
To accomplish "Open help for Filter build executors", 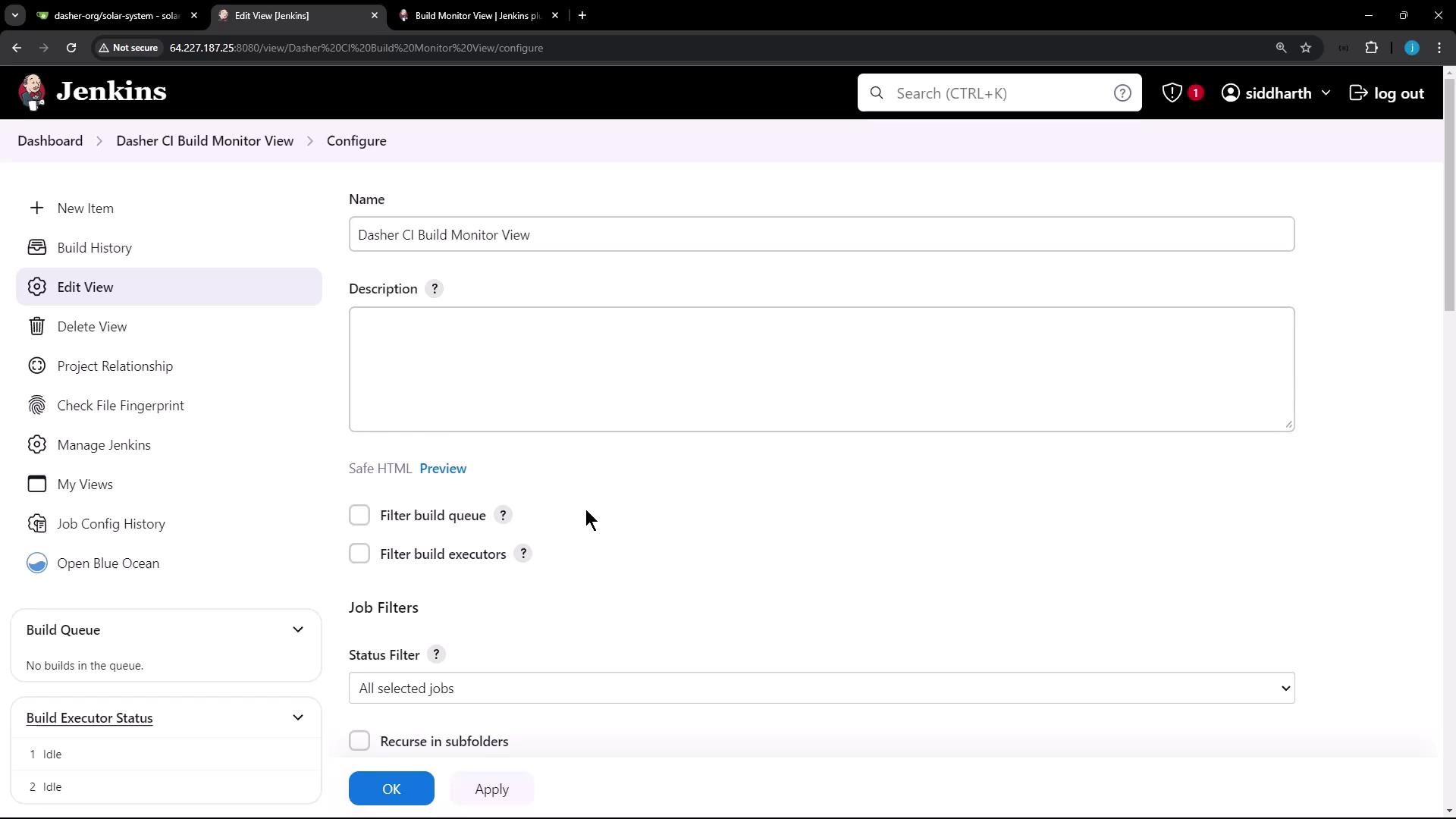I will pos(523,554).
